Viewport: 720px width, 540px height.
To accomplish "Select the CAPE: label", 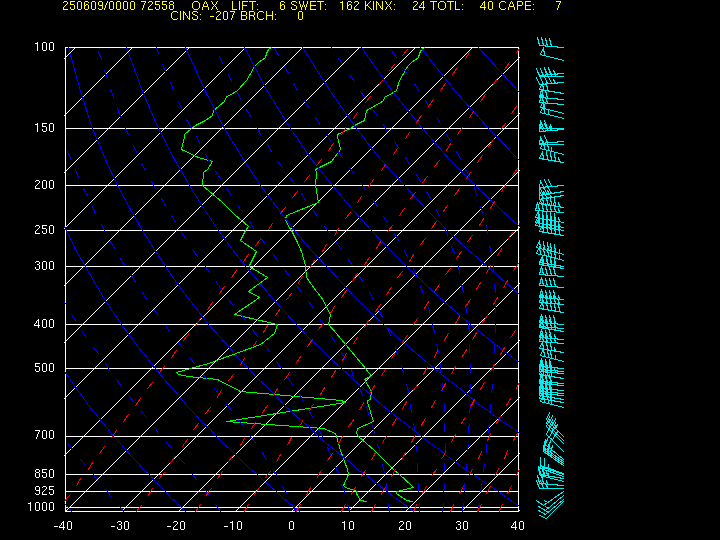I will [x=517, y=6].
